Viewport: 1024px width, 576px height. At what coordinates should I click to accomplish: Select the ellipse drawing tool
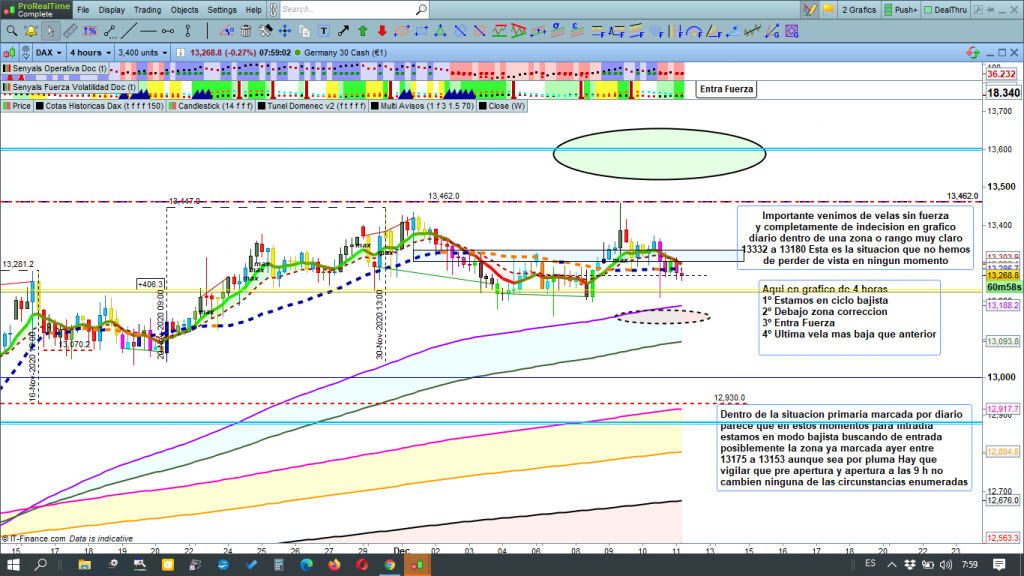pyautogui.click(x=400, y=31)
